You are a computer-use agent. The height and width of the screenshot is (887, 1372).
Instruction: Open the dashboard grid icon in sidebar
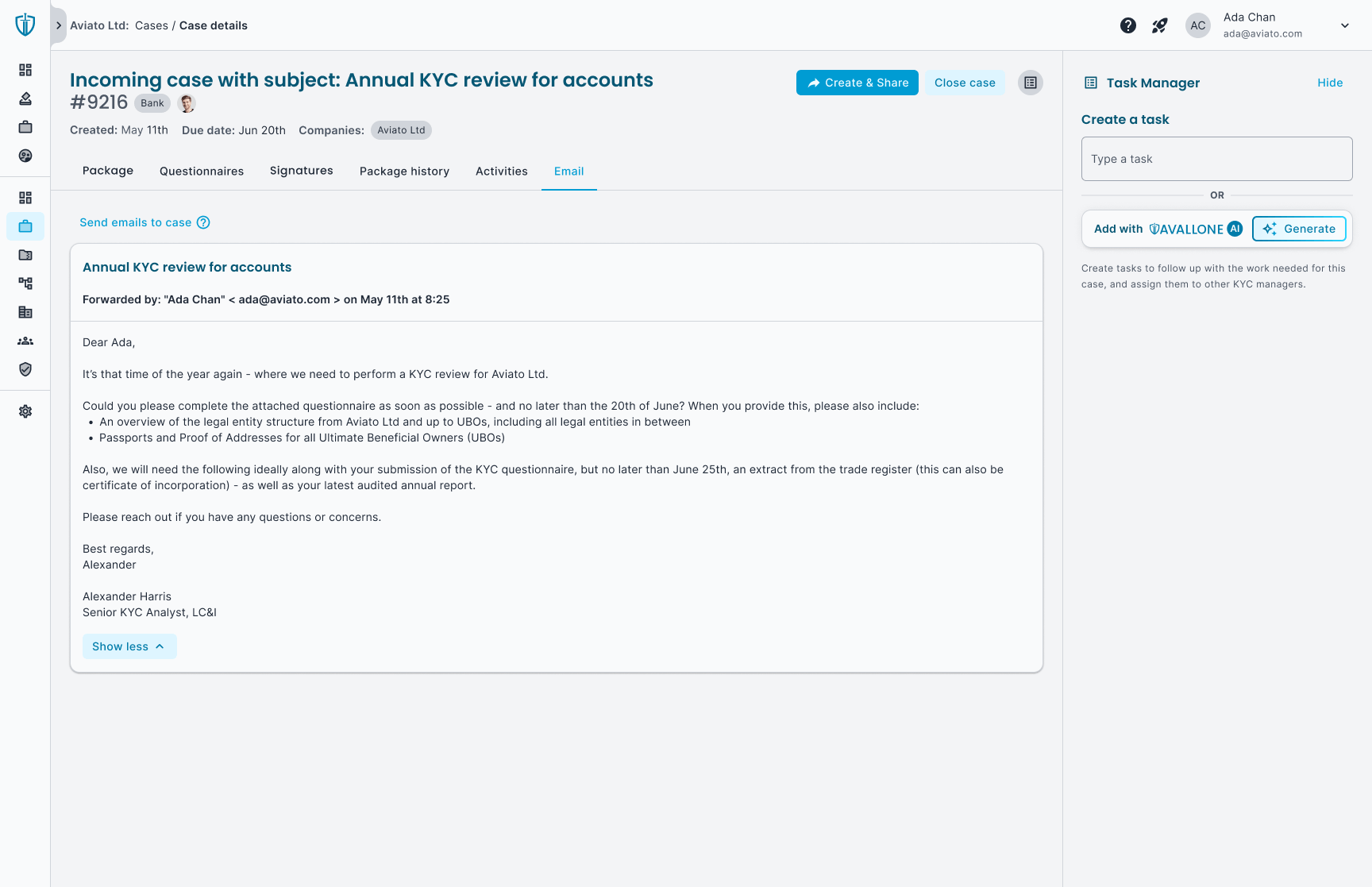coord(25,70)
